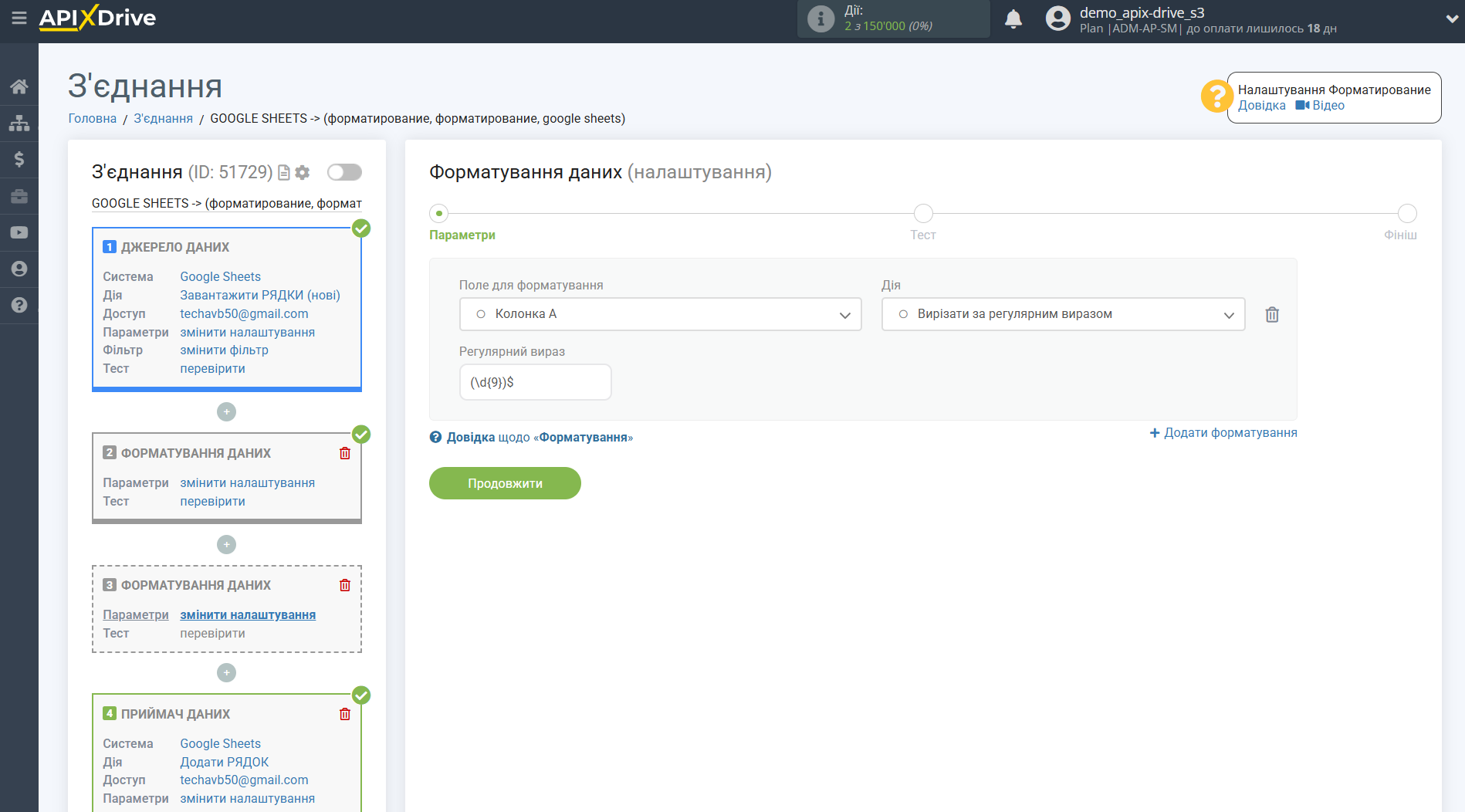Click the Регулярний вираз input field
Image resolution: width=1465 pixels, height=812 pixels.
(535, 382)
